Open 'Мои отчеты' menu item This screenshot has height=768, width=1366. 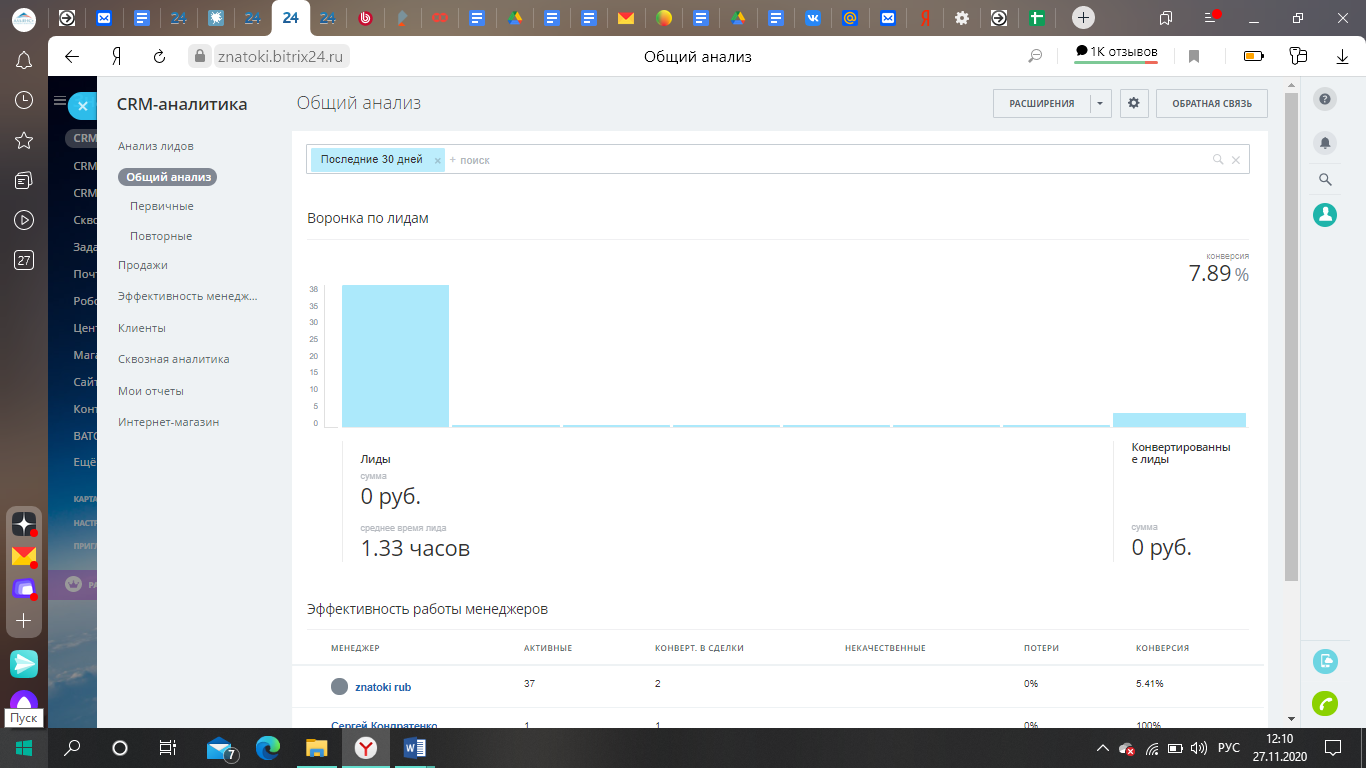click(151, 391)
